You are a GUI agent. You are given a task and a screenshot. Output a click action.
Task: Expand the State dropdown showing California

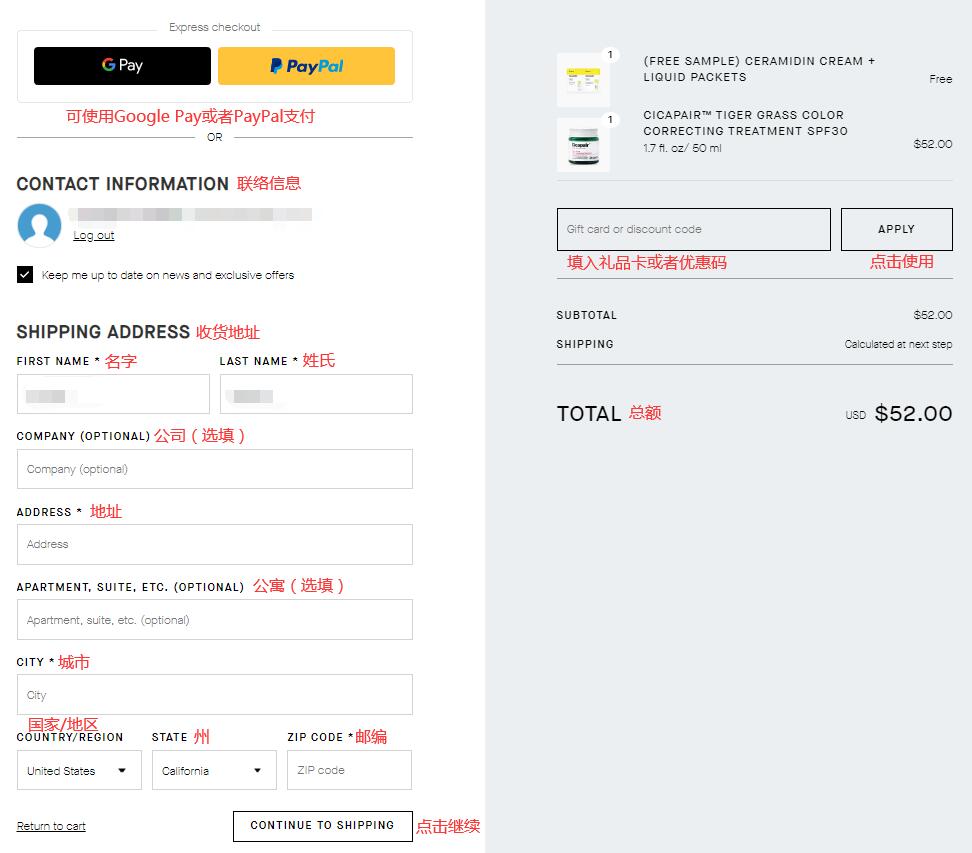click(x=213, y=771)
